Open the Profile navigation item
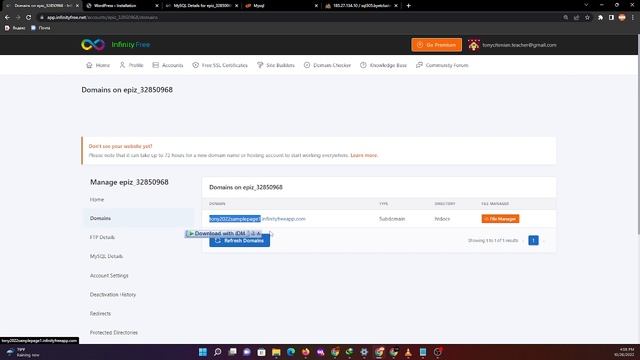 point(131,65)
